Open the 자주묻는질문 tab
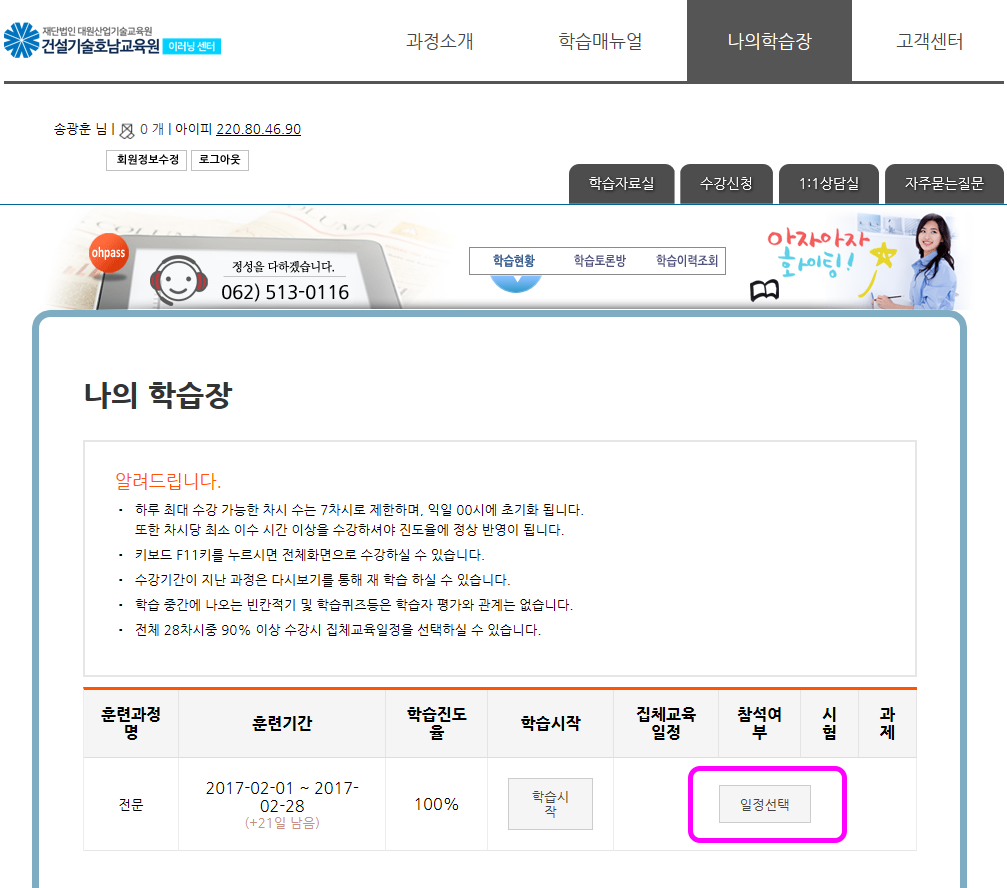1007x888 pixels. click(943, 184)
